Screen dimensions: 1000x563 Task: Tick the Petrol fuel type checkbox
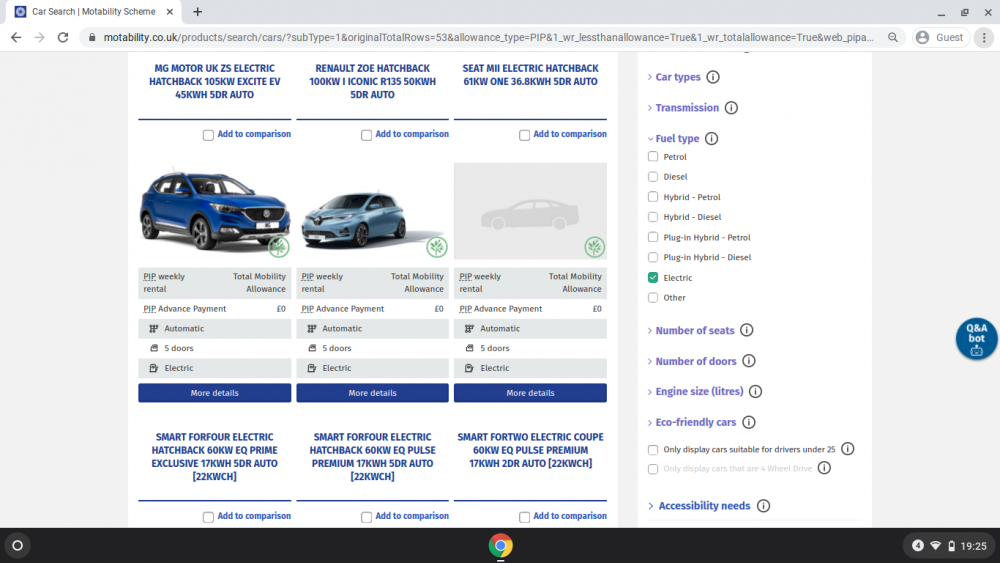click(652, 156)
